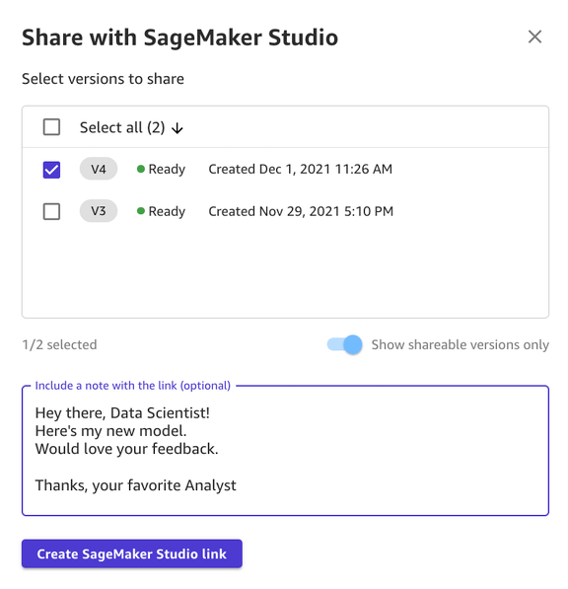The height and width of the screenshot is (589, 568).
Task: Click 'Created Nov 29, 2021 5:10 PM' text
Action: click(x=301, y=211)
